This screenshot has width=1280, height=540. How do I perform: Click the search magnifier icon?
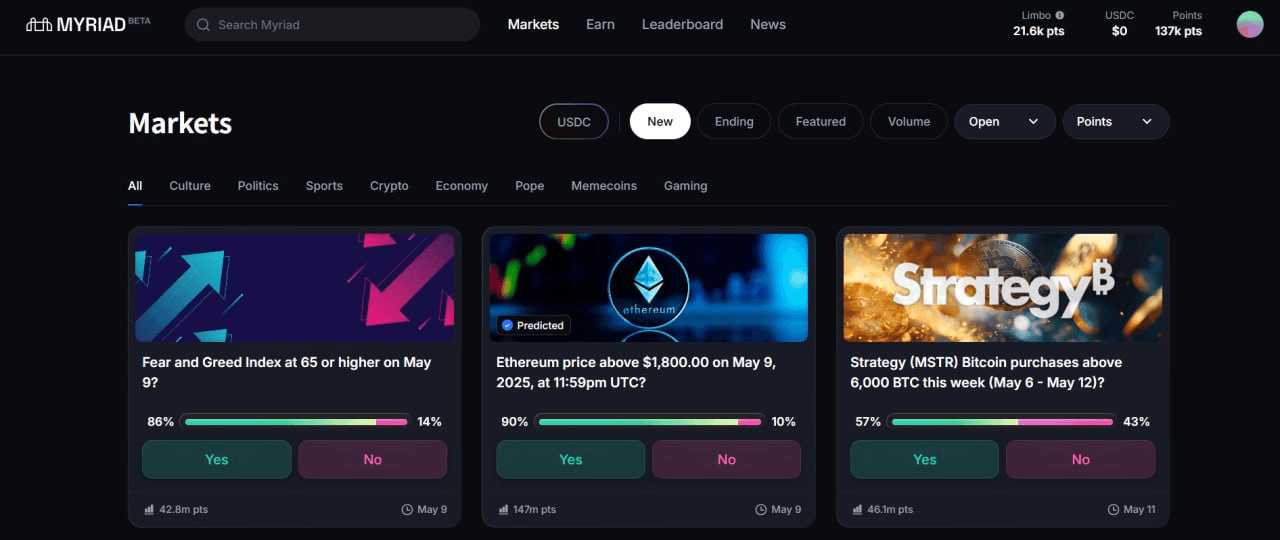click(204, 24)
